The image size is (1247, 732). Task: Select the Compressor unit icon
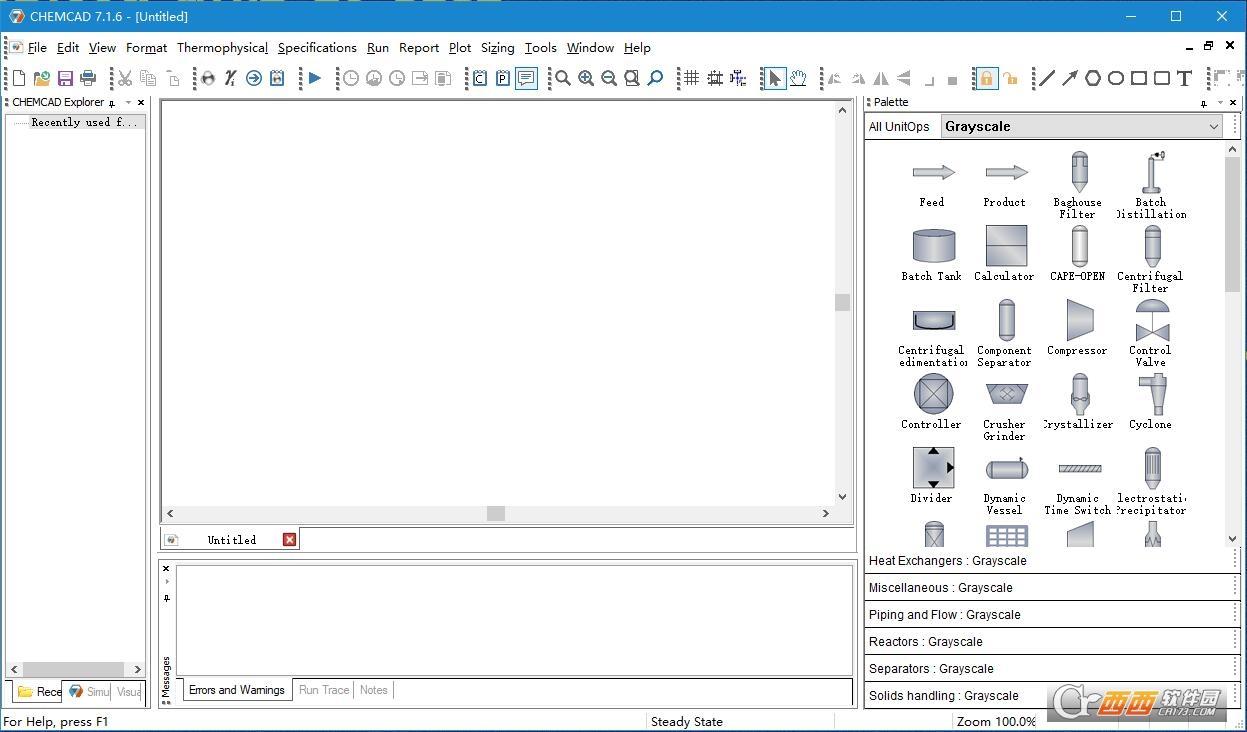point(1079,320)
